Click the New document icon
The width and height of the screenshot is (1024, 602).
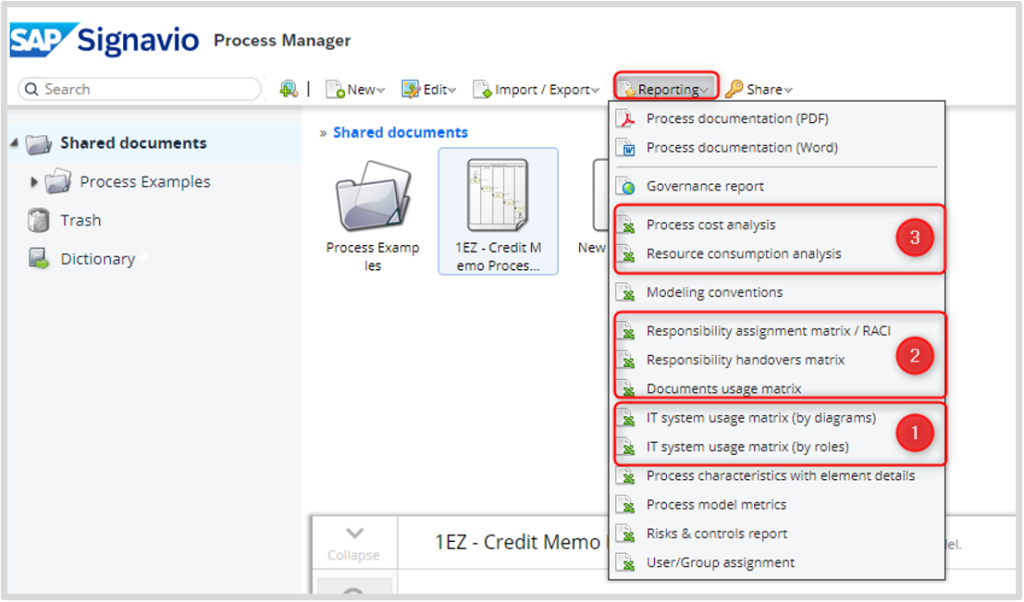pyautogui.click(x=335, y=89)
